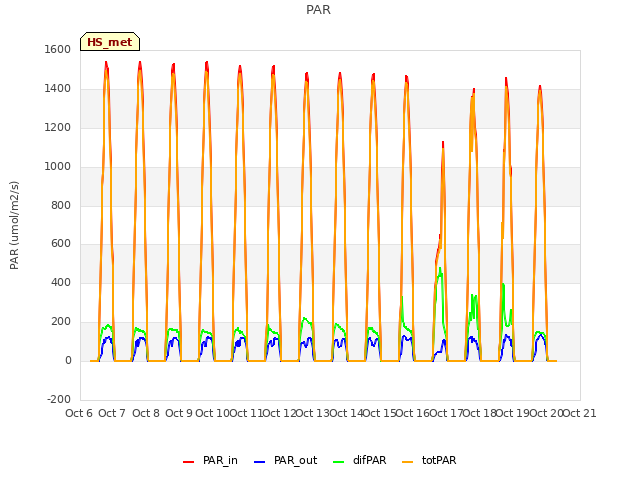Click the Oct 9 x-axis label
Screen dimensions: 640x480
click(179, 413)
